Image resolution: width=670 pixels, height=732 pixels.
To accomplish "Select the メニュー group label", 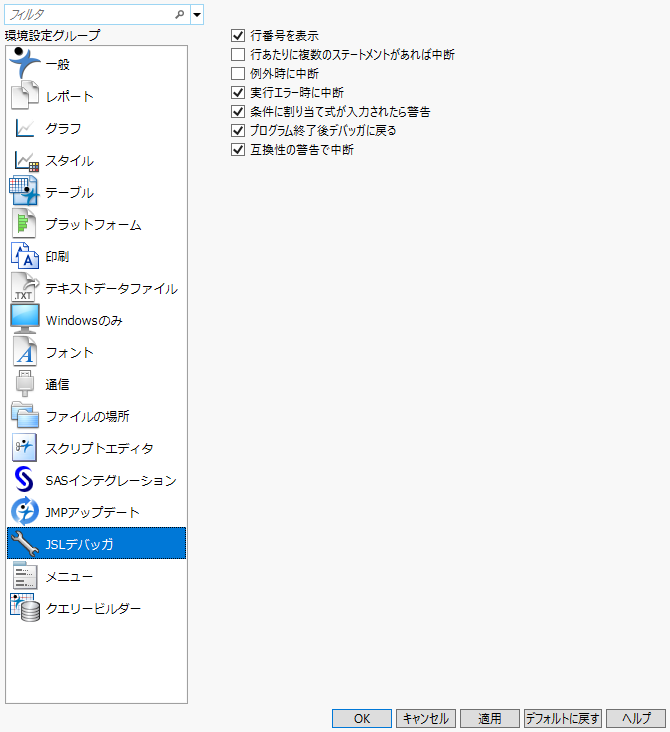I will (x=69, y=577).
